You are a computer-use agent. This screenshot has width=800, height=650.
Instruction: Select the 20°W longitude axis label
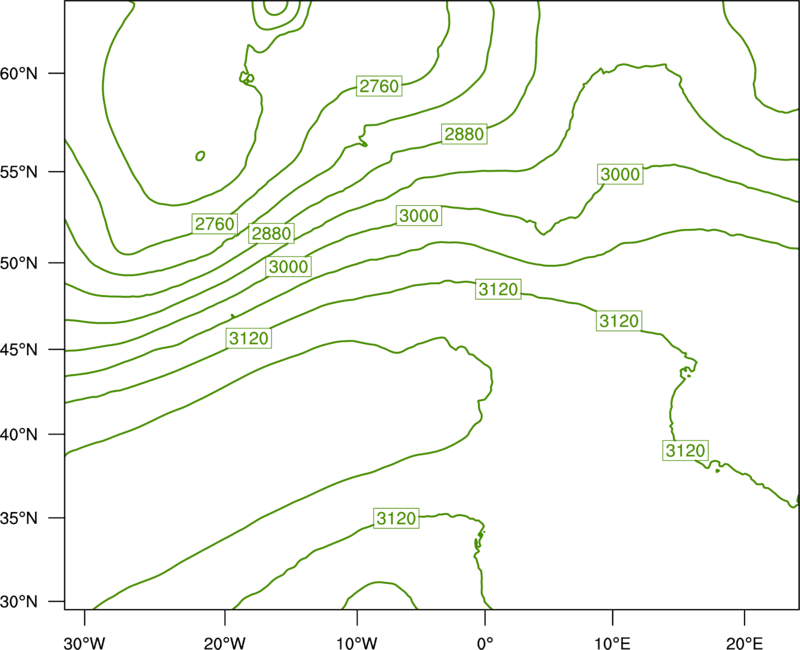pyautogui.click(x=224, y=643)
